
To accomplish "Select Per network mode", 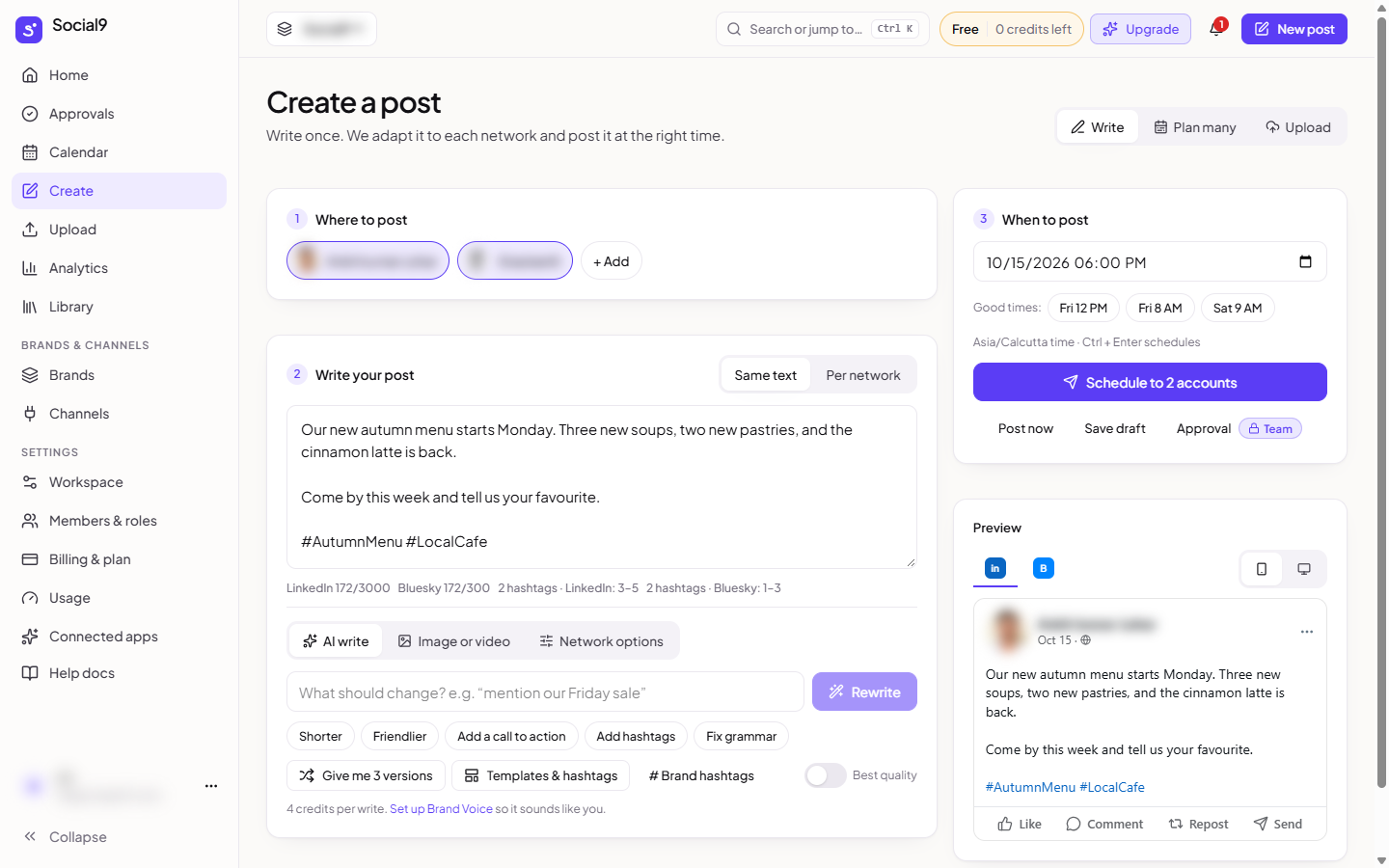I will click(x=863, y=375).
